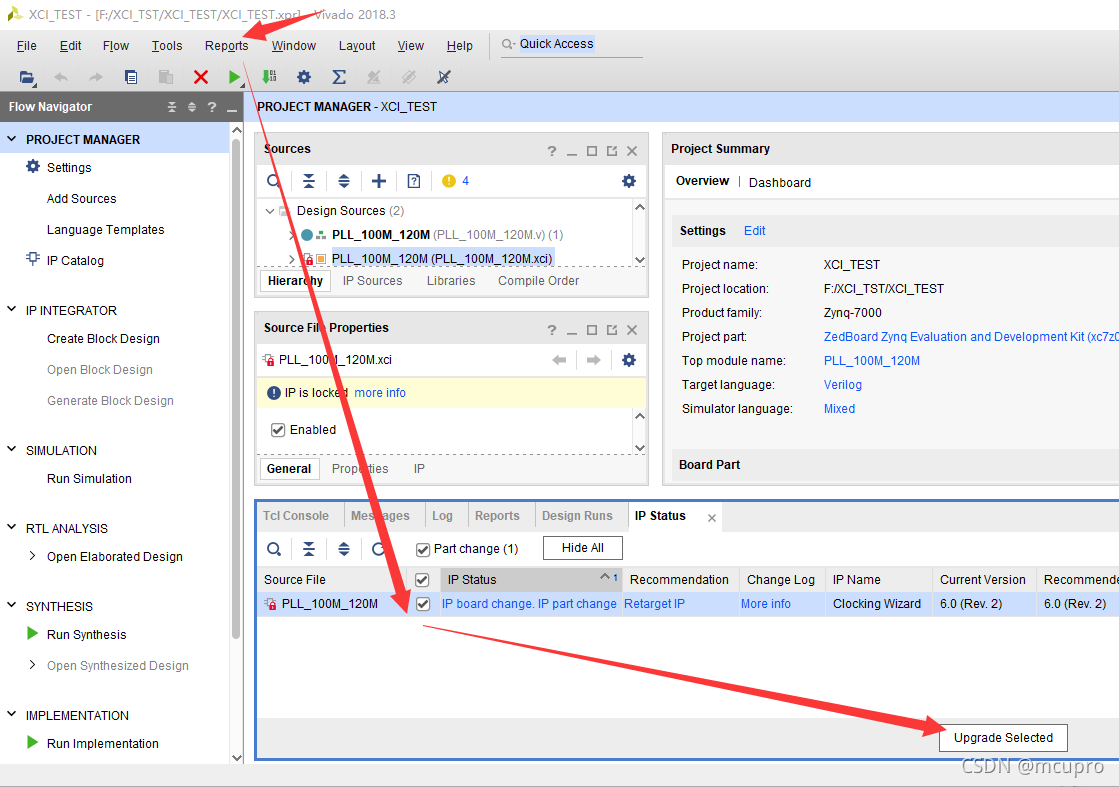This screenshot has height=787, width=1119.
Task: Expand Open Elaborated Design item
Action: (32, 556)
